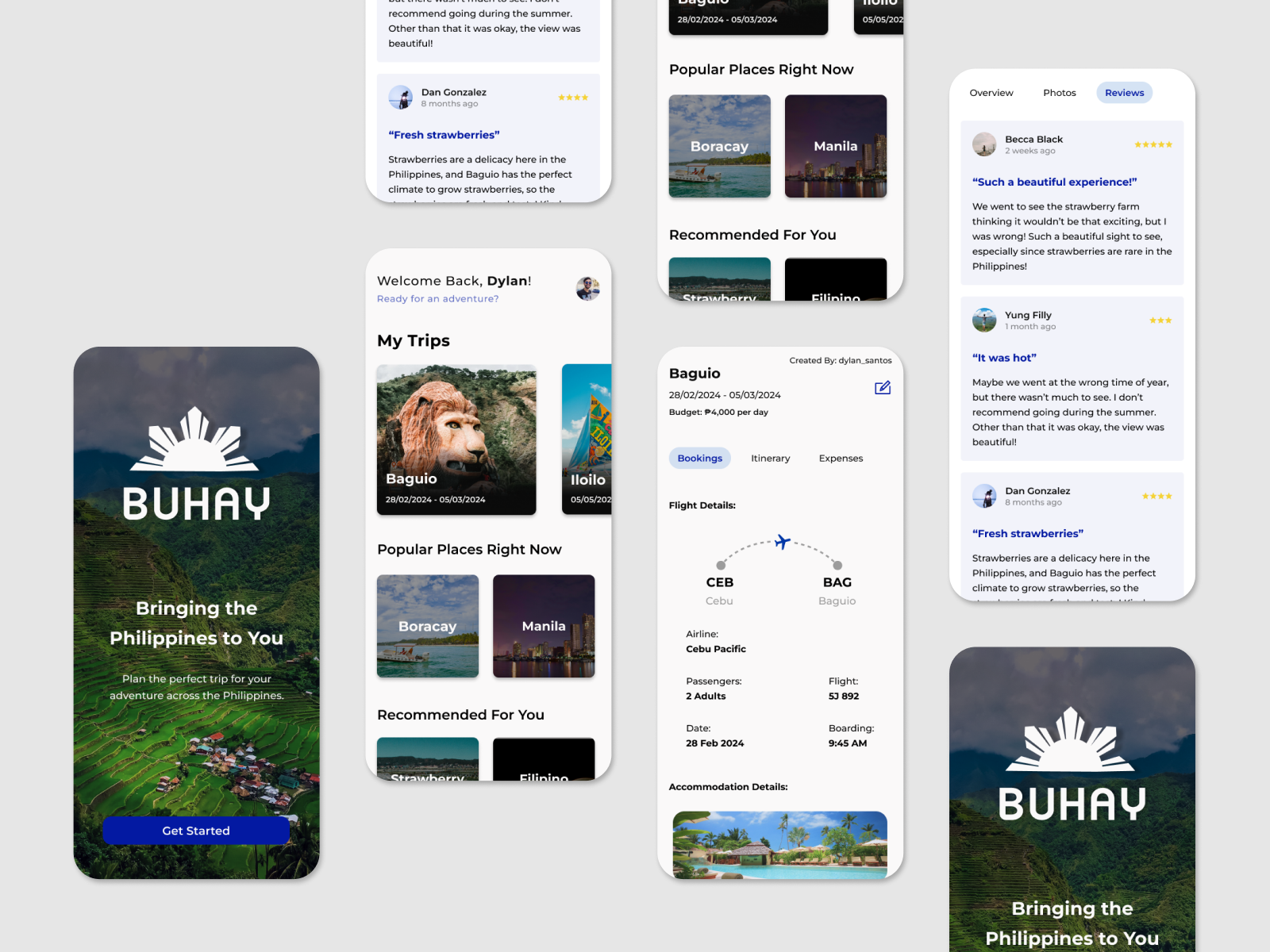Click Yung Filly's avatar in the Reviews screen
This screenshot has height=952, width=1270.
pos(984,321)
